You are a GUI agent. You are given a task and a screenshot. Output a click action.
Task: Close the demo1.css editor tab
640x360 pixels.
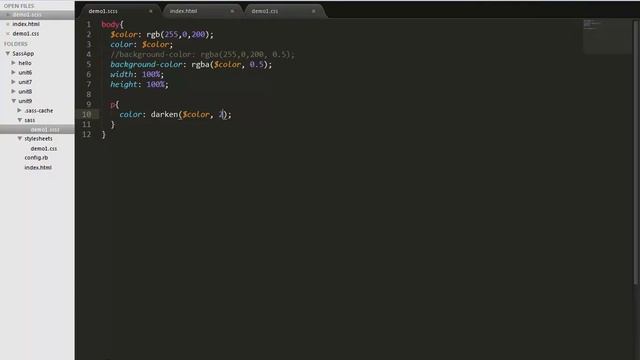313,11
